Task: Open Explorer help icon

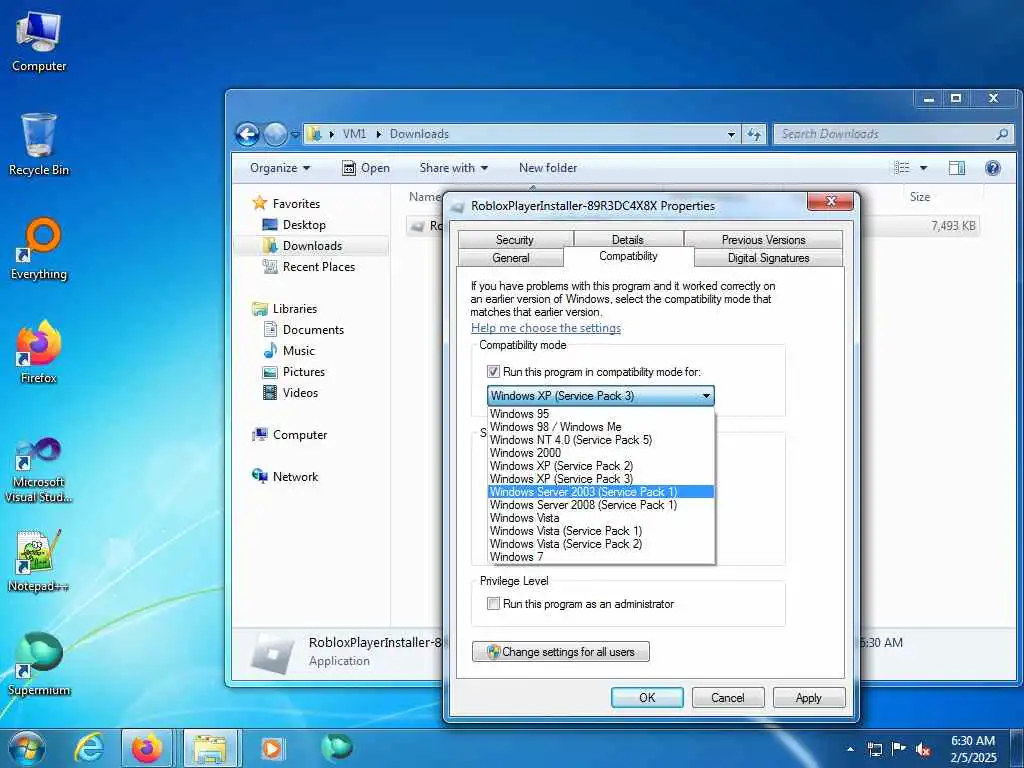Action: click(993, 168)
